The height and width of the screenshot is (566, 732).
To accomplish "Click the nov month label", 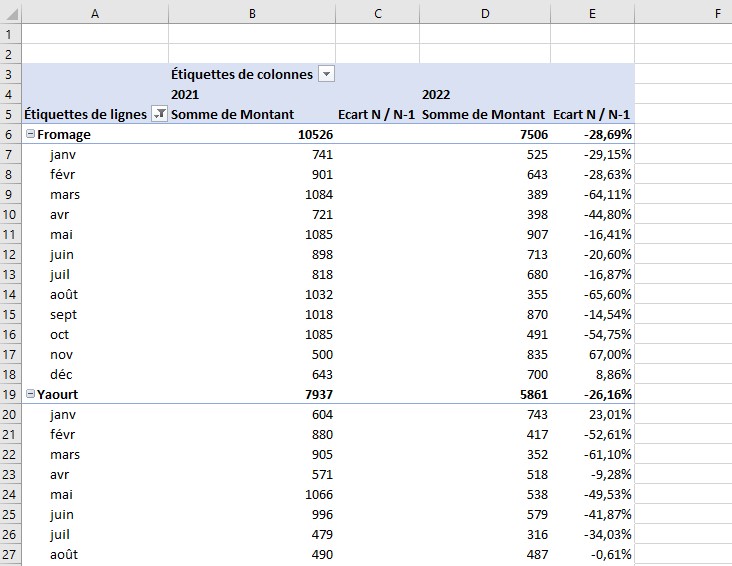I will pyautogui.click(x=61, y=355).
